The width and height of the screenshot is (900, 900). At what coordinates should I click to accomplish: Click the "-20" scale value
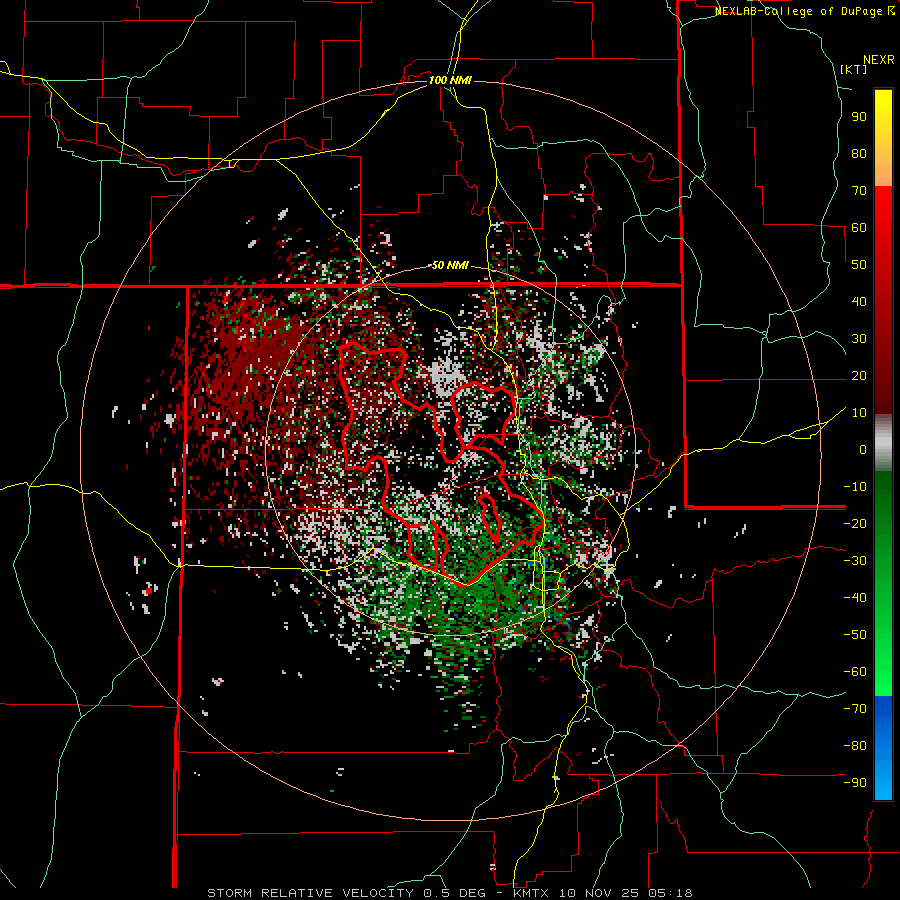pos(855,523)
